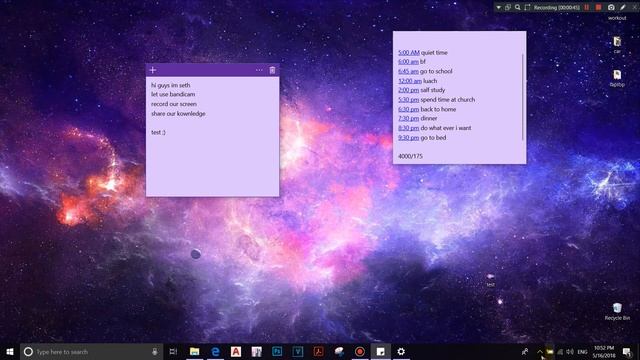Open the 5:00 AM link in schedule note
This screenshot has height=360, width=640.
click(x=409, y=53)
